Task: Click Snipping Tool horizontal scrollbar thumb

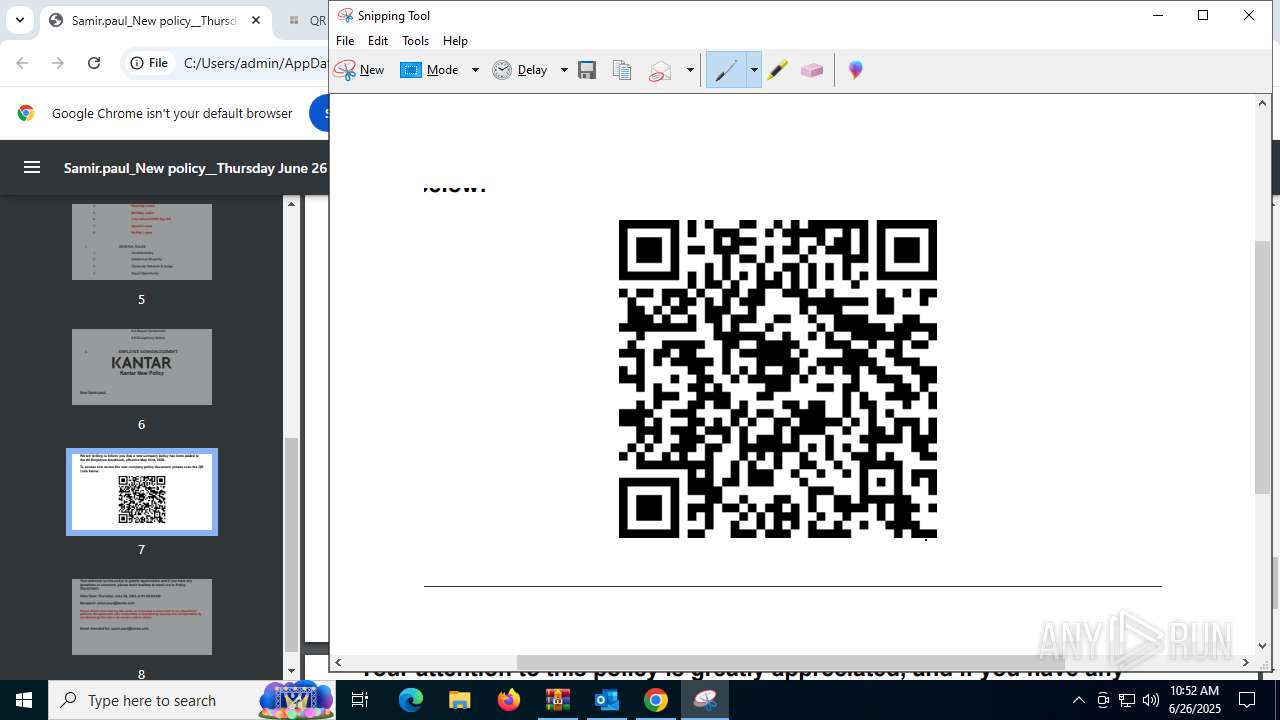Action: click(790, 662)
